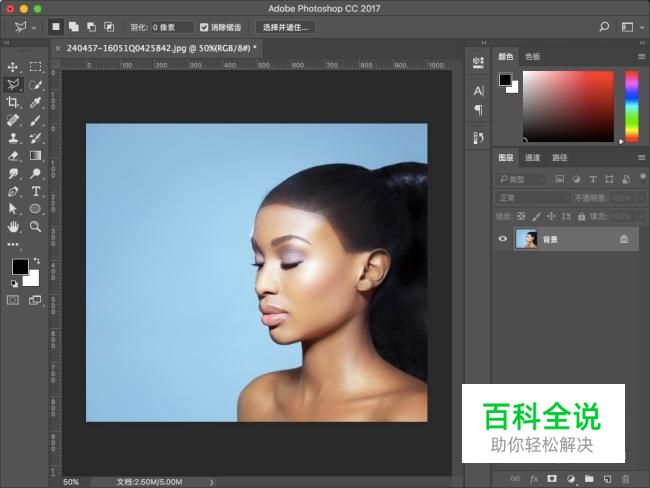Add a layer mask
This screenshot has width=650, height=488.
tap(552, 478)
